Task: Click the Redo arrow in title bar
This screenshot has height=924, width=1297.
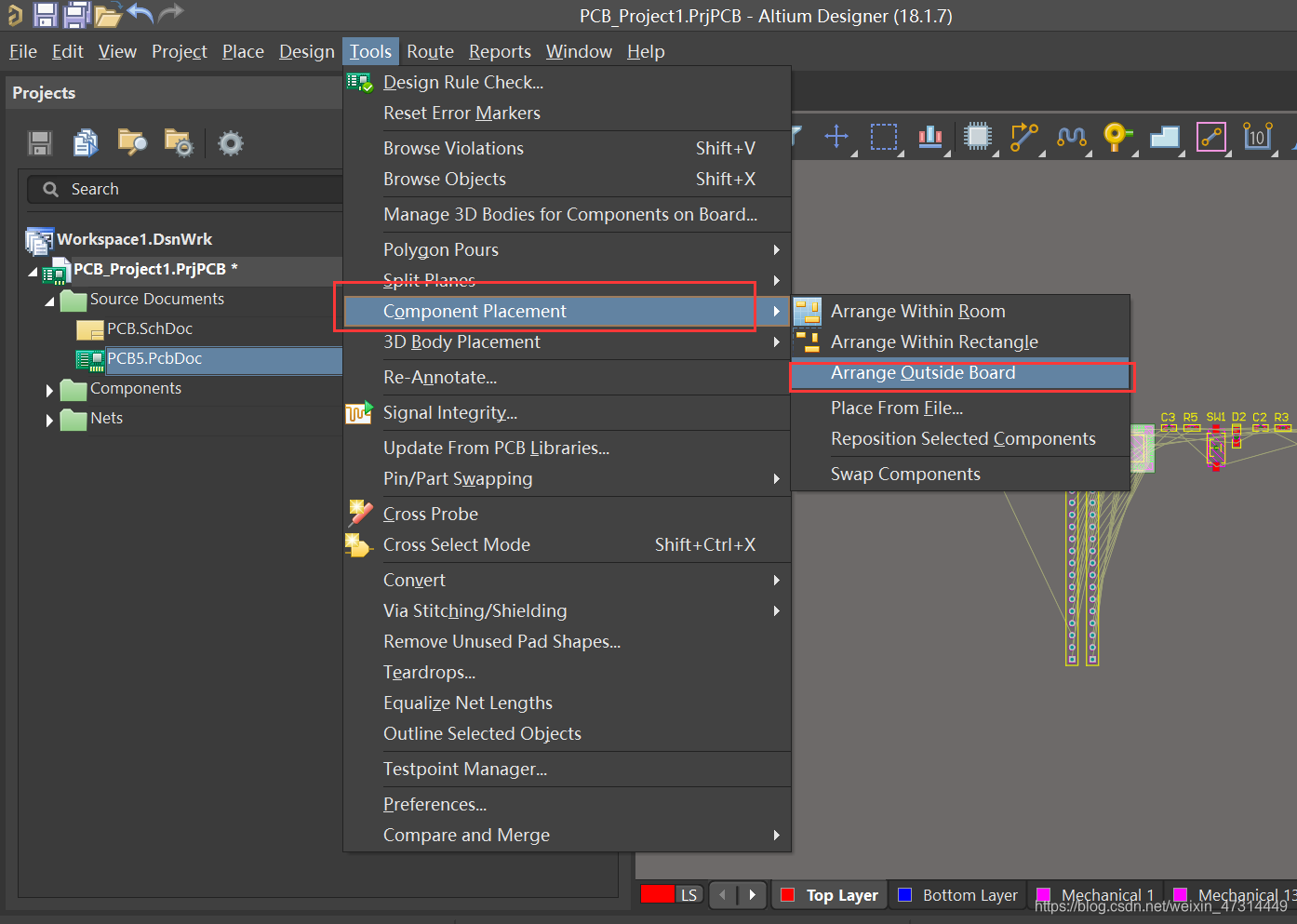Action: pos(171,13)
